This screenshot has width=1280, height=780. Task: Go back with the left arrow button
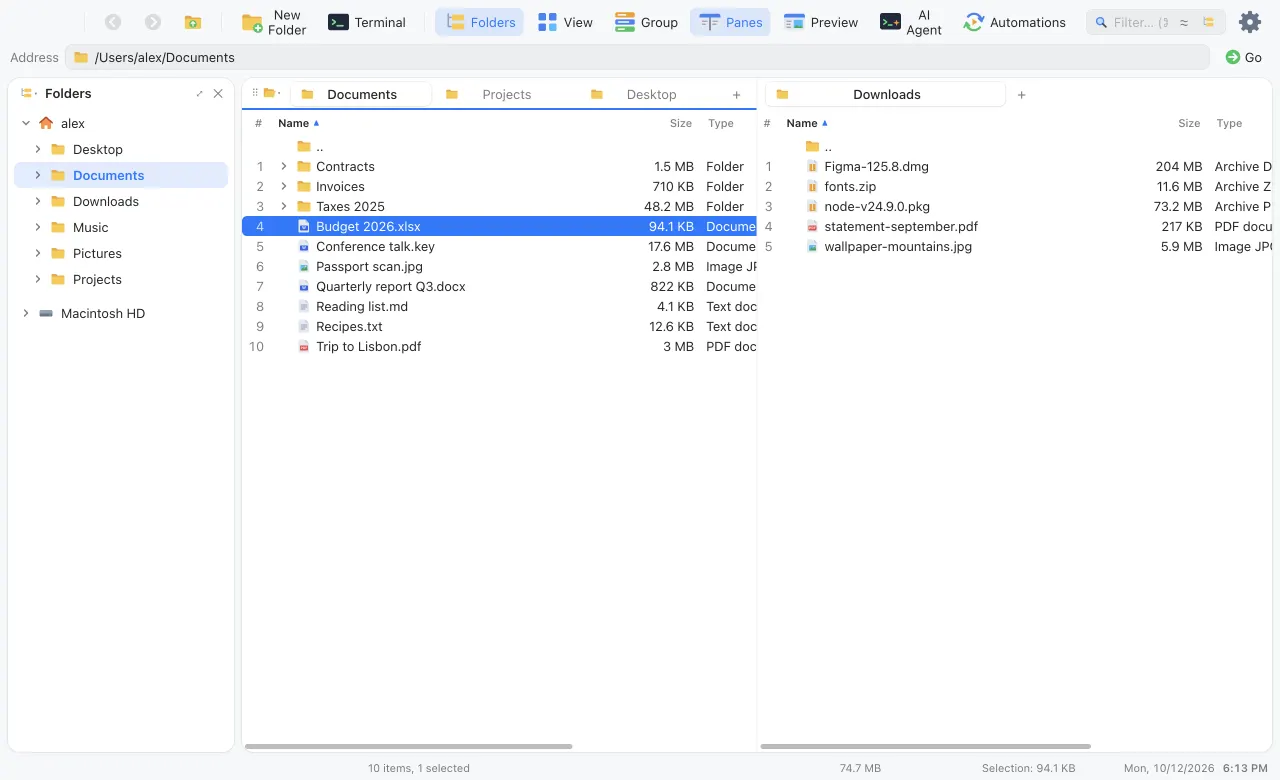click(x=113, y=22)
